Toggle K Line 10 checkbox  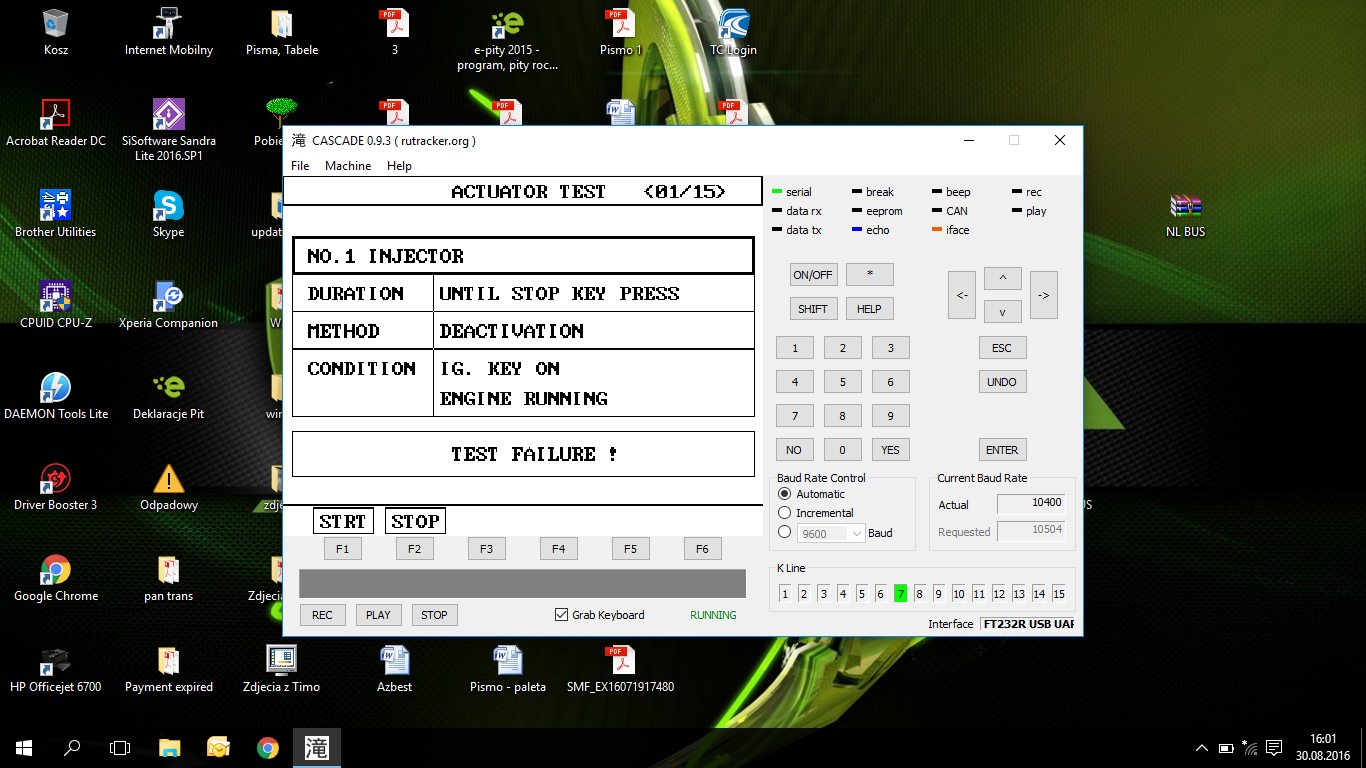[959, 594]
